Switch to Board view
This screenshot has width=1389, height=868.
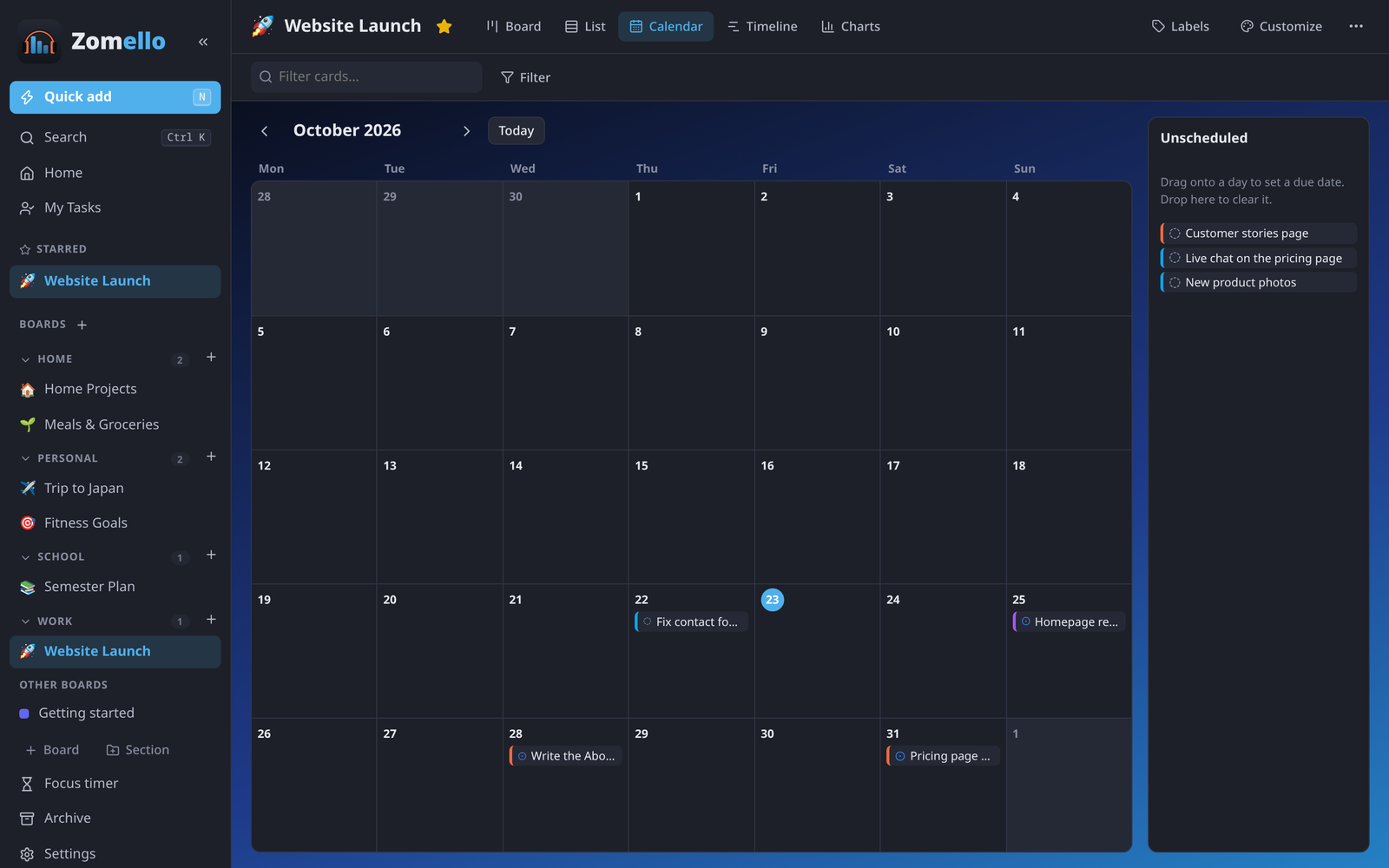pyautogui.click(x=513, y=26)
